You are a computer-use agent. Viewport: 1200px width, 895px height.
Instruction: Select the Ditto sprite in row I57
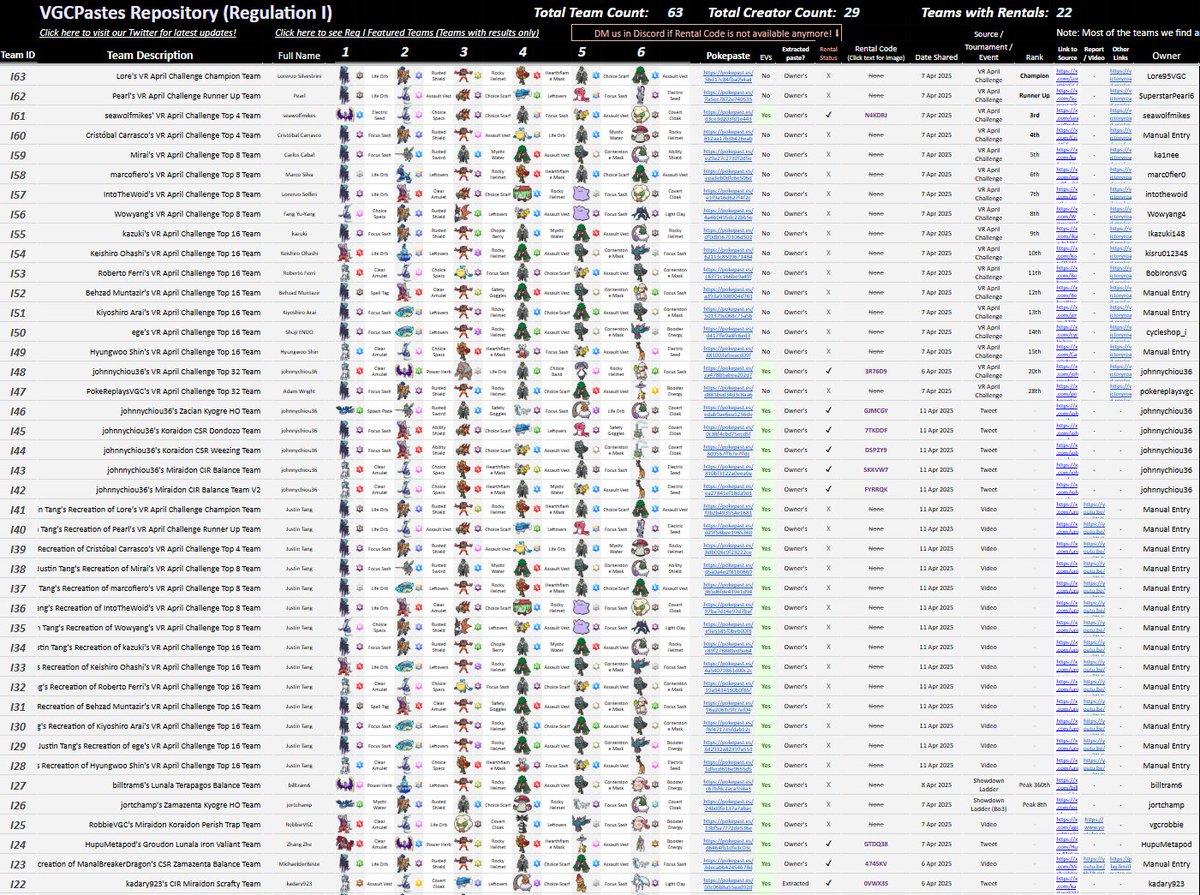click(581, 194)
